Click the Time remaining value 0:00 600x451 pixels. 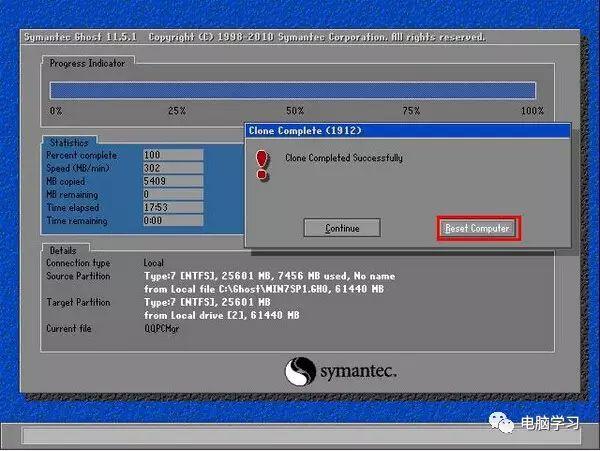pyautogui.click(x=172, y=220)
